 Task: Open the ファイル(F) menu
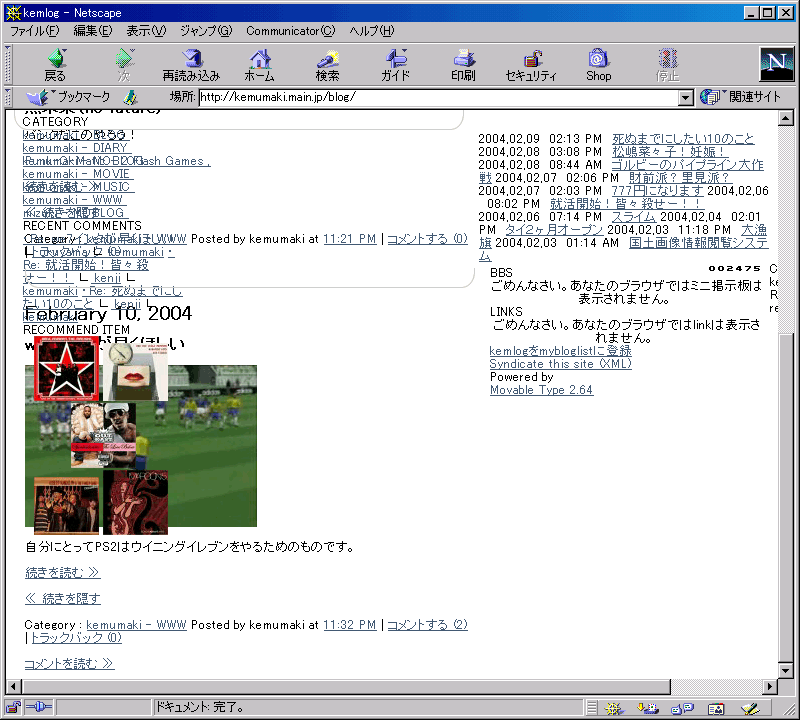point(35,31)
